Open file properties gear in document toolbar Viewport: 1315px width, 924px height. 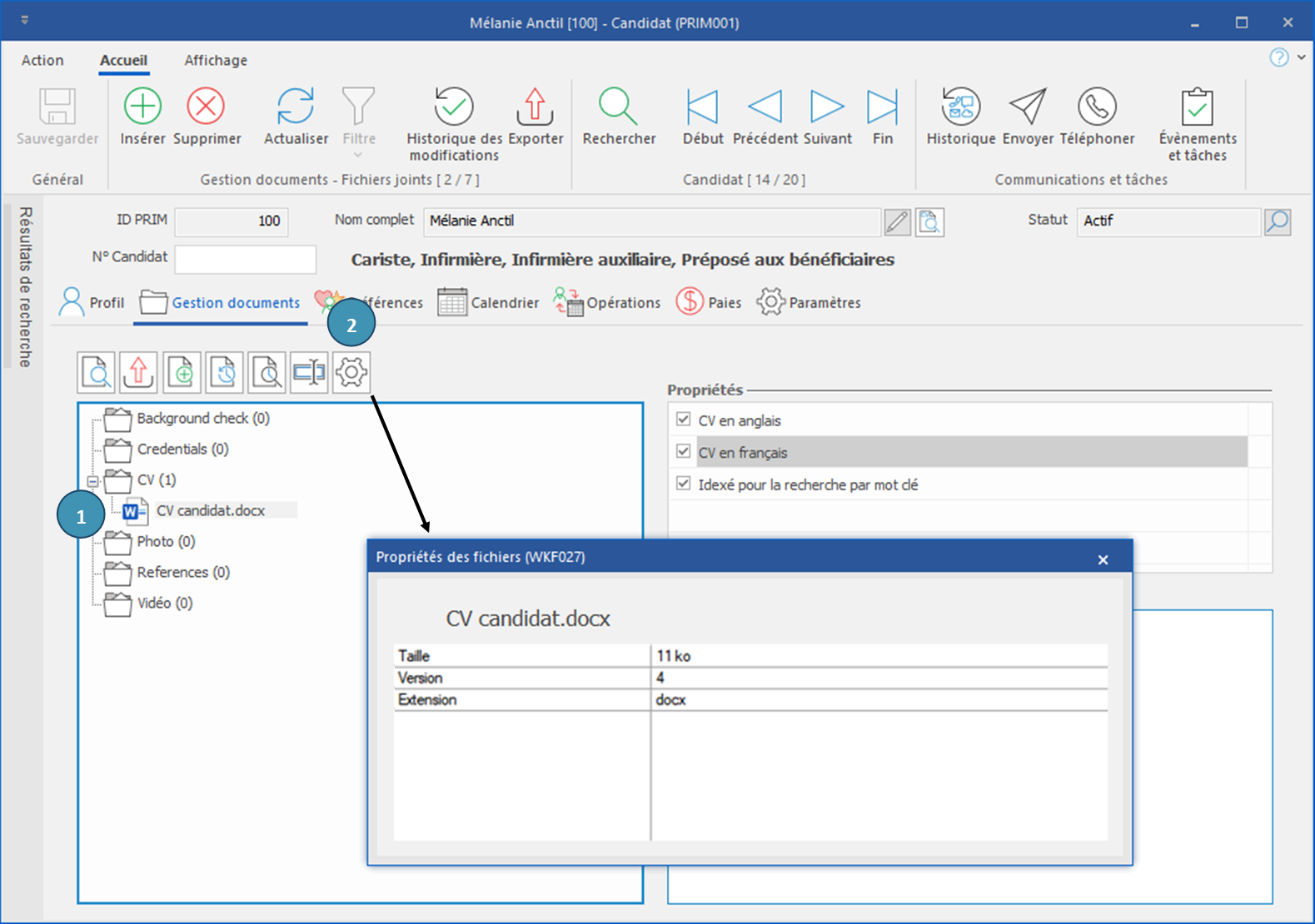[351, 372]
